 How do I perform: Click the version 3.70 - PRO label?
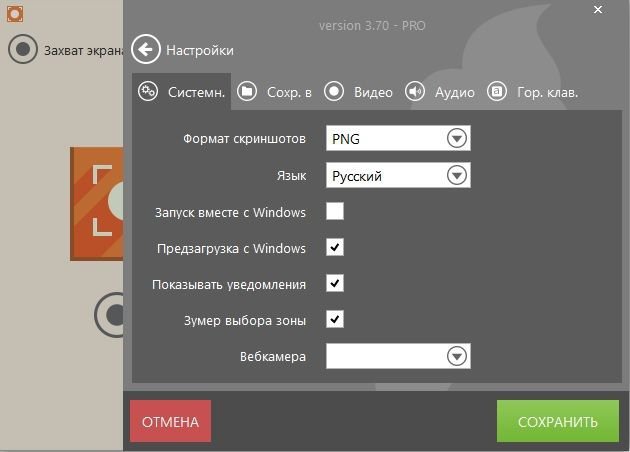coord(372,26)
